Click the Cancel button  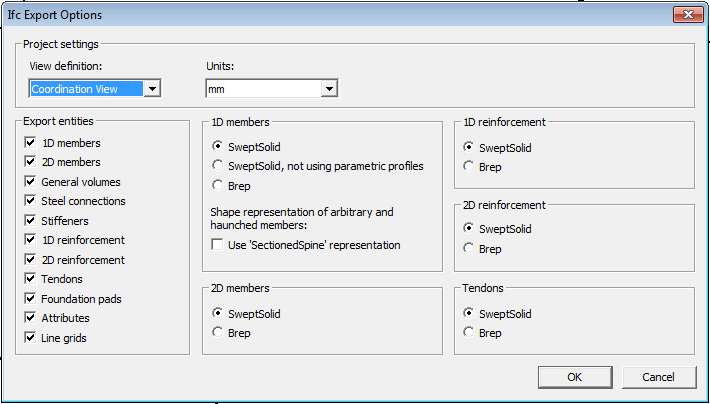(x=658, y=377)
